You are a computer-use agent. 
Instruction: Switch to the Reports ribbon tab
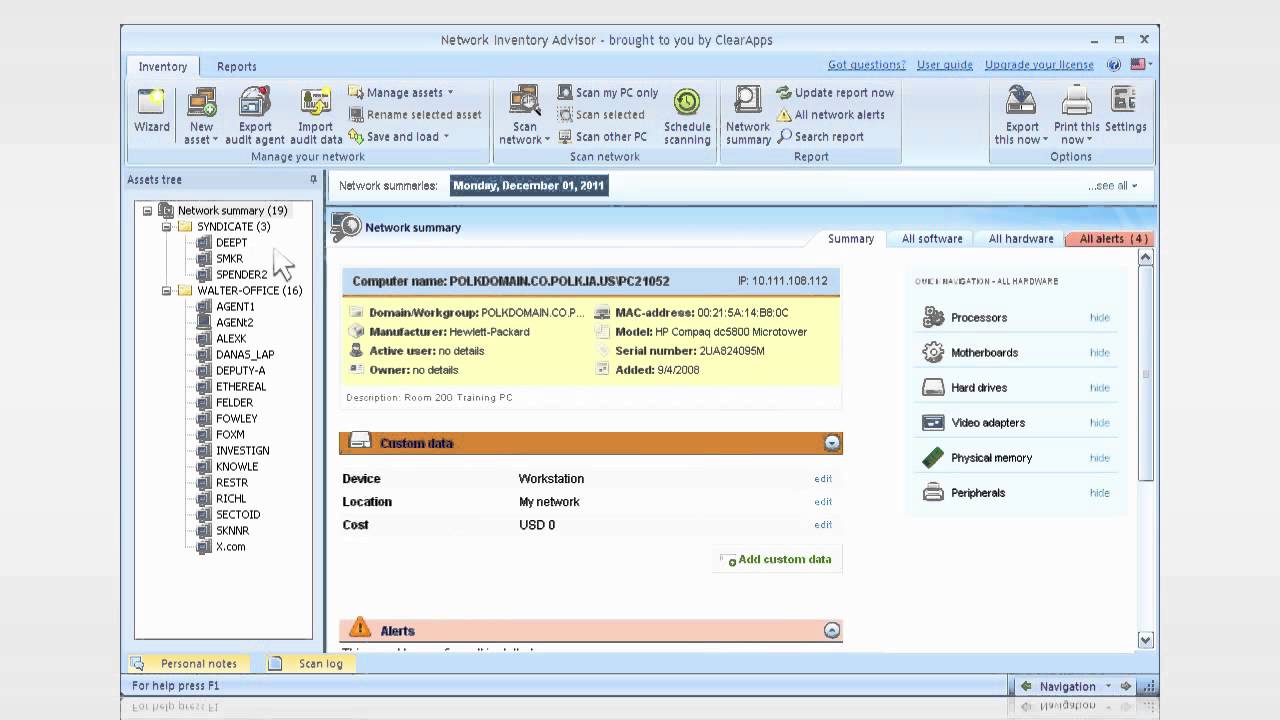pos(237,66)
